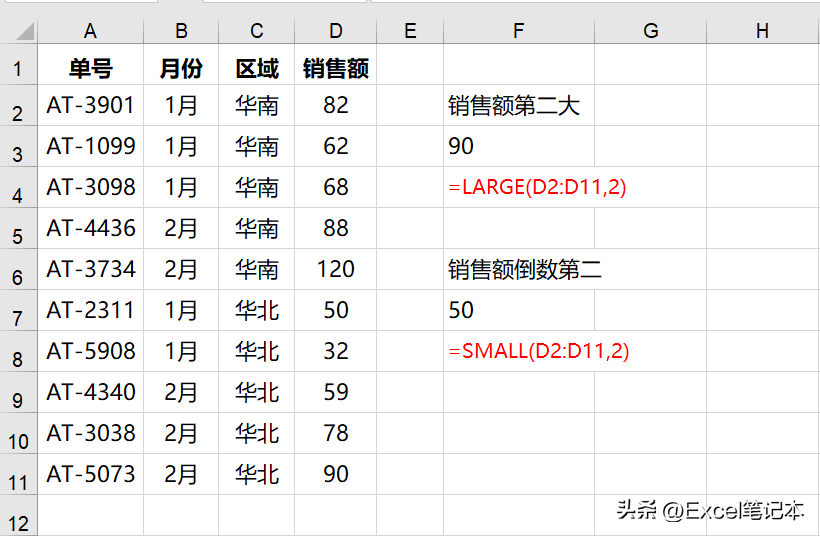Click sales value 88 in column D
This screenshot has height=536, width=820.
click(335, 229)
